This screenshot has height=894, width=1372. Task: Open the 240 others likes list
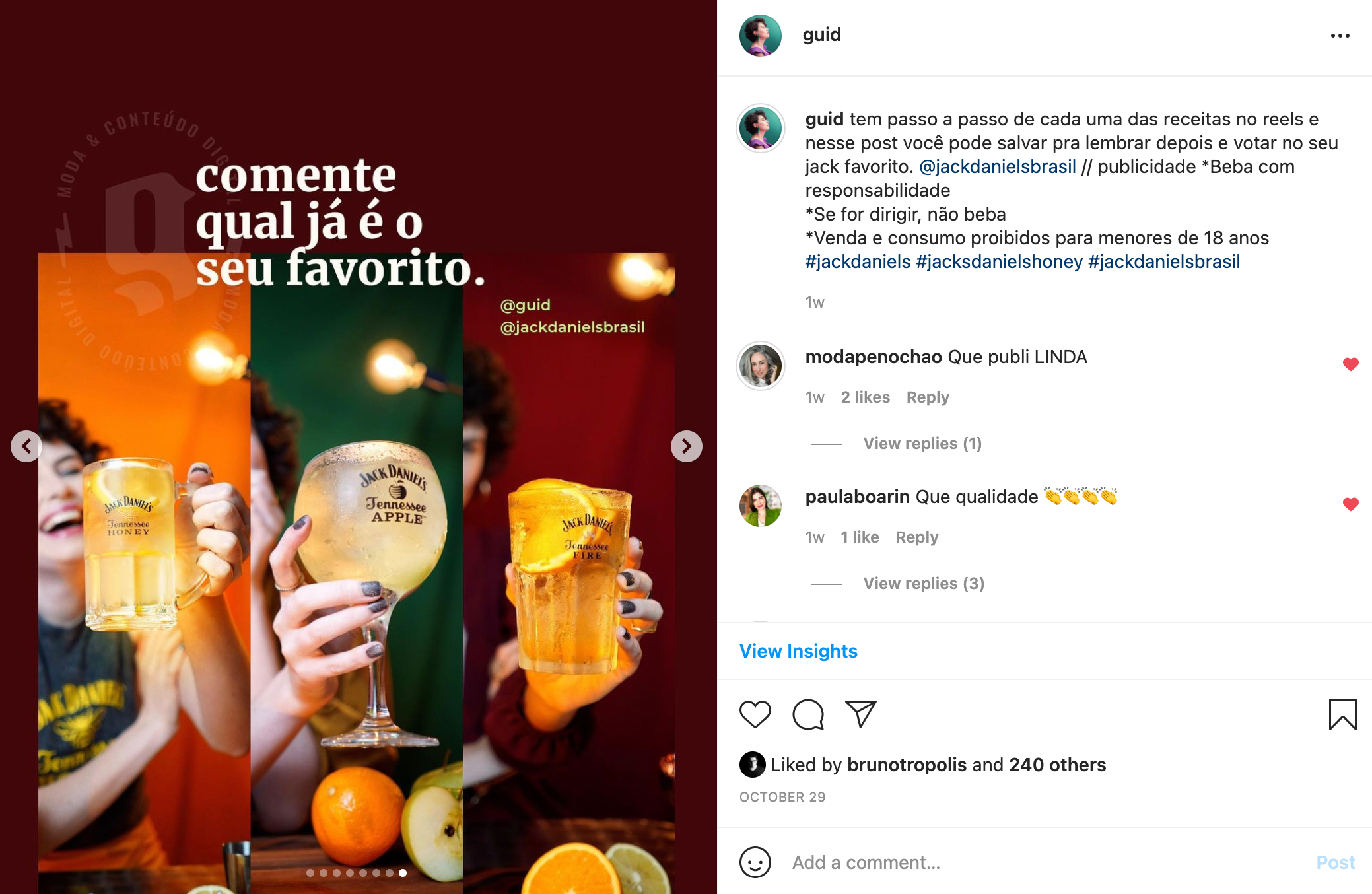[x=1057, y=765]
